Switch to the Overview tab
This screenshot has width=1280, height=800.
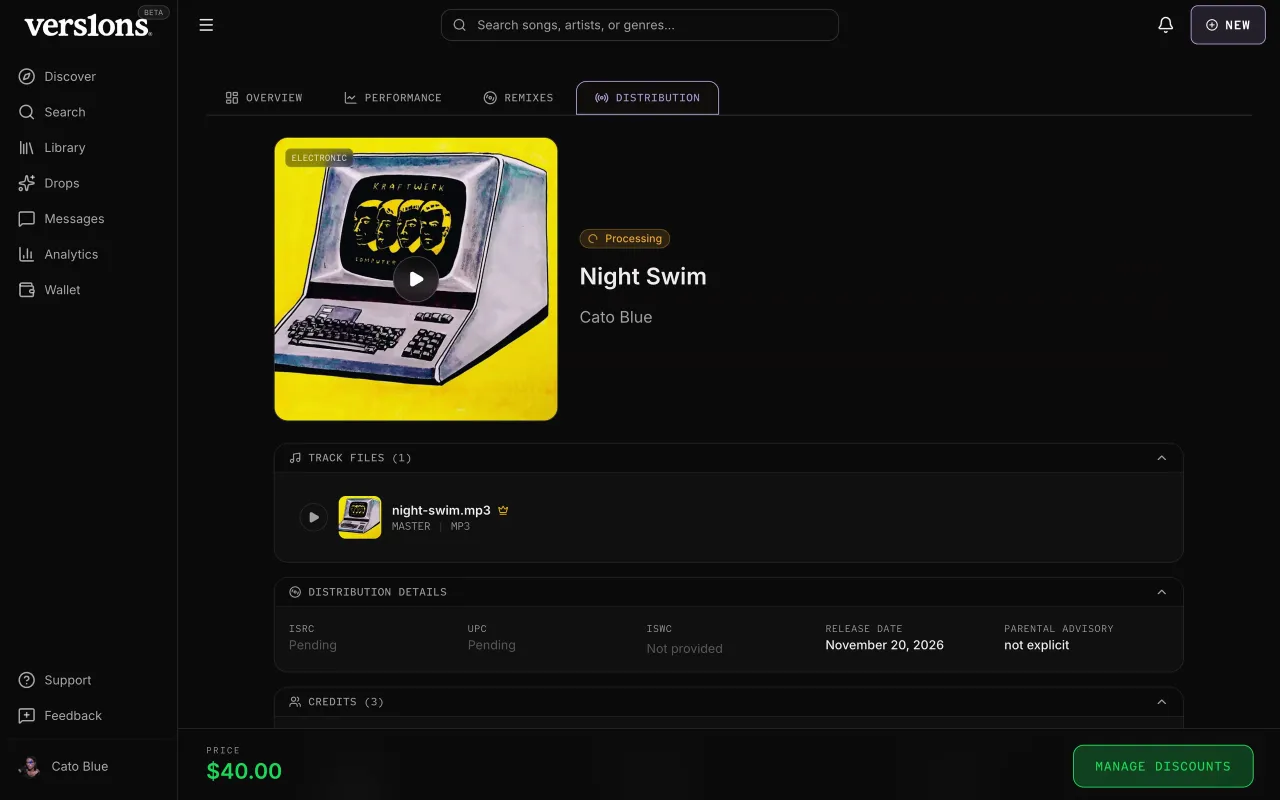(x=264, y=98)
